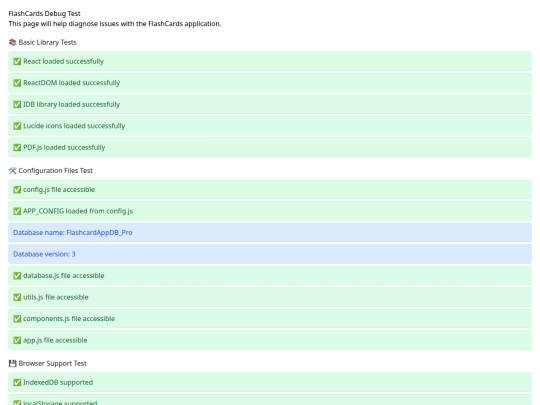The height and width of the screenshot is (405, 540).
Task: Click the 'localStorage supported' text at the bottom
Action: [60, 403]
